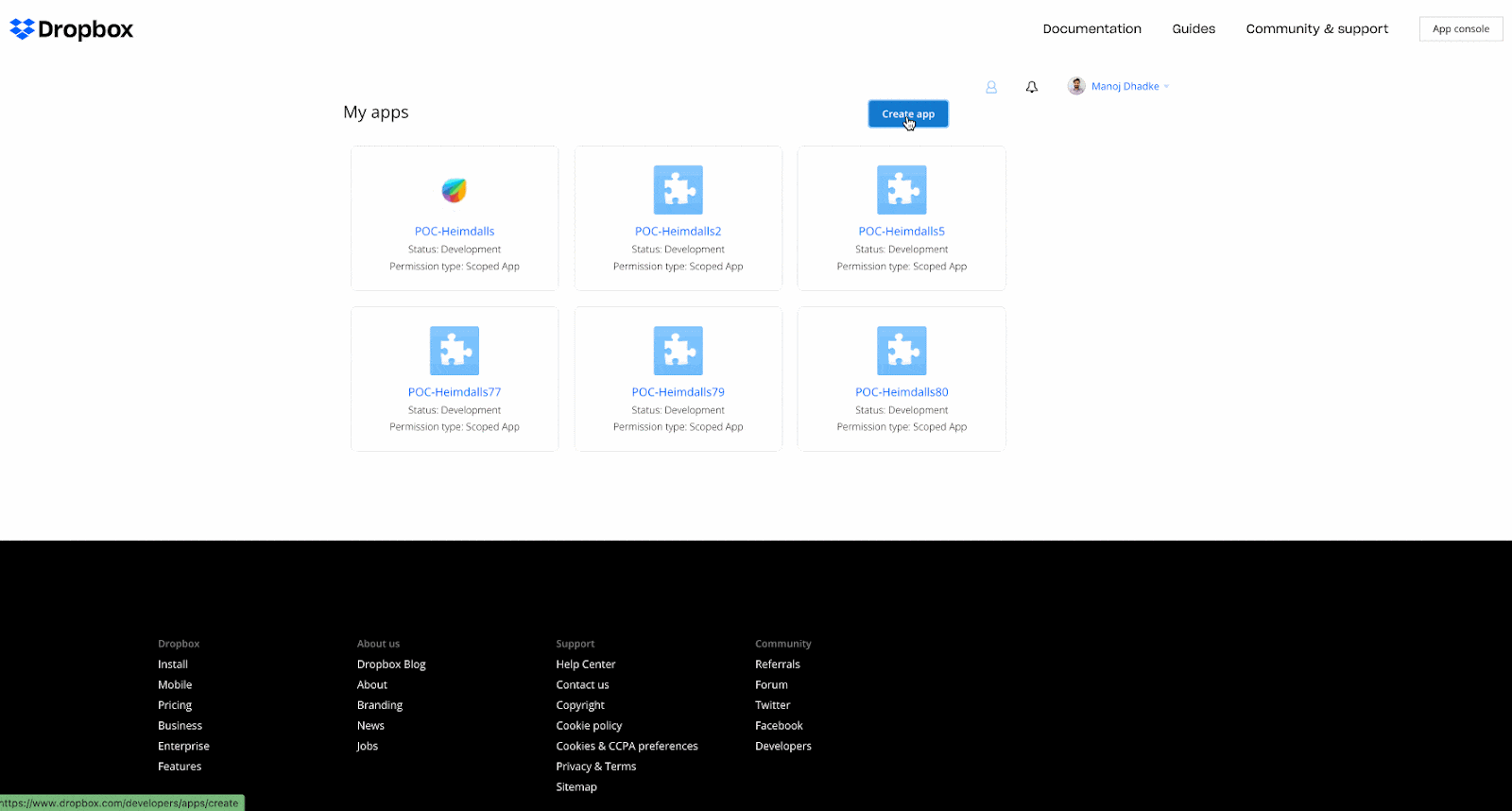Click the POC-Heimdalls79 puzzle icon
The width and height of the screenshot is (1512, 811).
point(679,351)
